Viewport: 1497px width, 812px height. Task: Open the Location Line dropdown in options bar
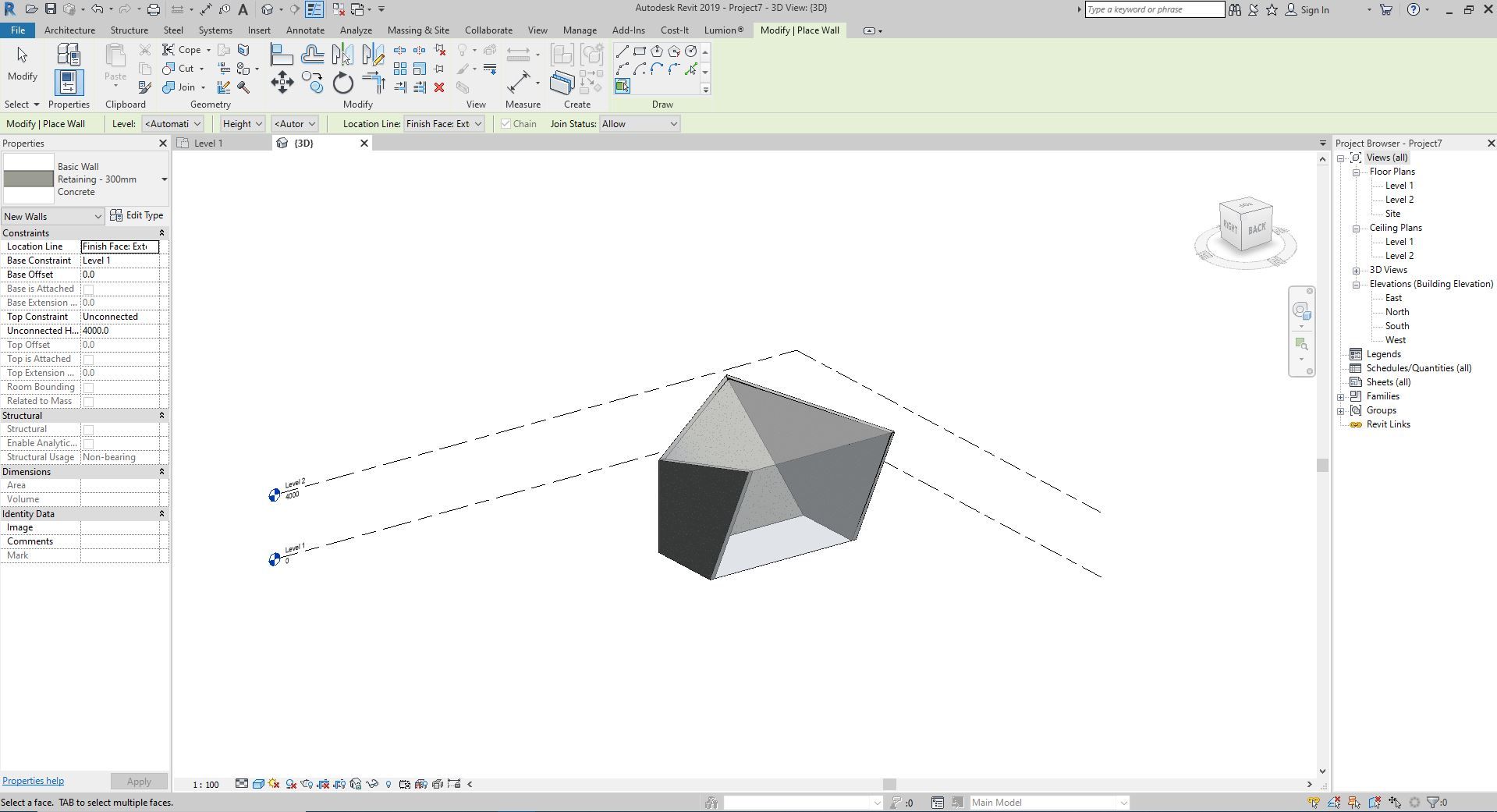pos(443,124)
